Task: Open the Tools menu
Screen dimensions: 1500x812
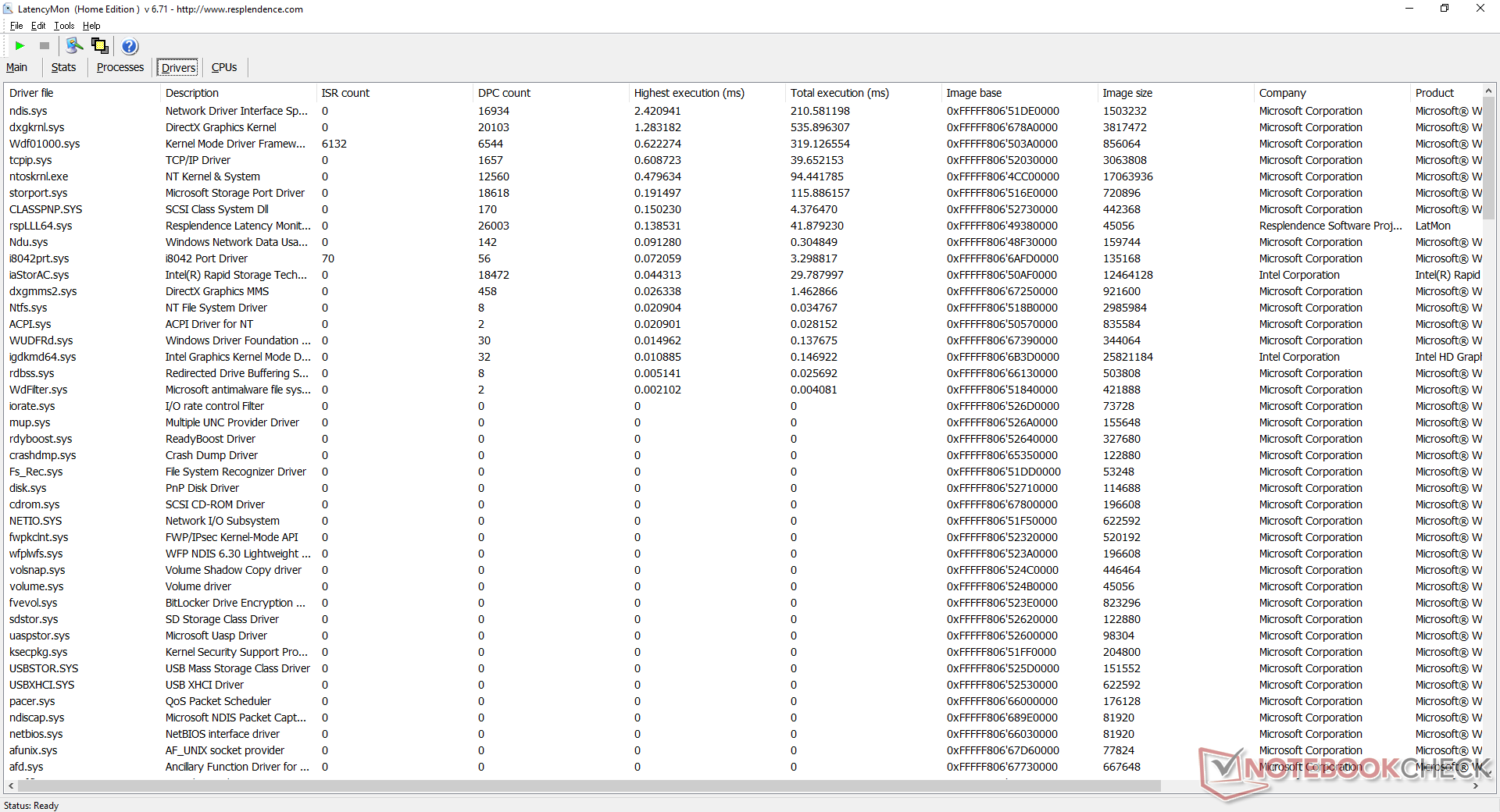Action: tap(64, 26)
